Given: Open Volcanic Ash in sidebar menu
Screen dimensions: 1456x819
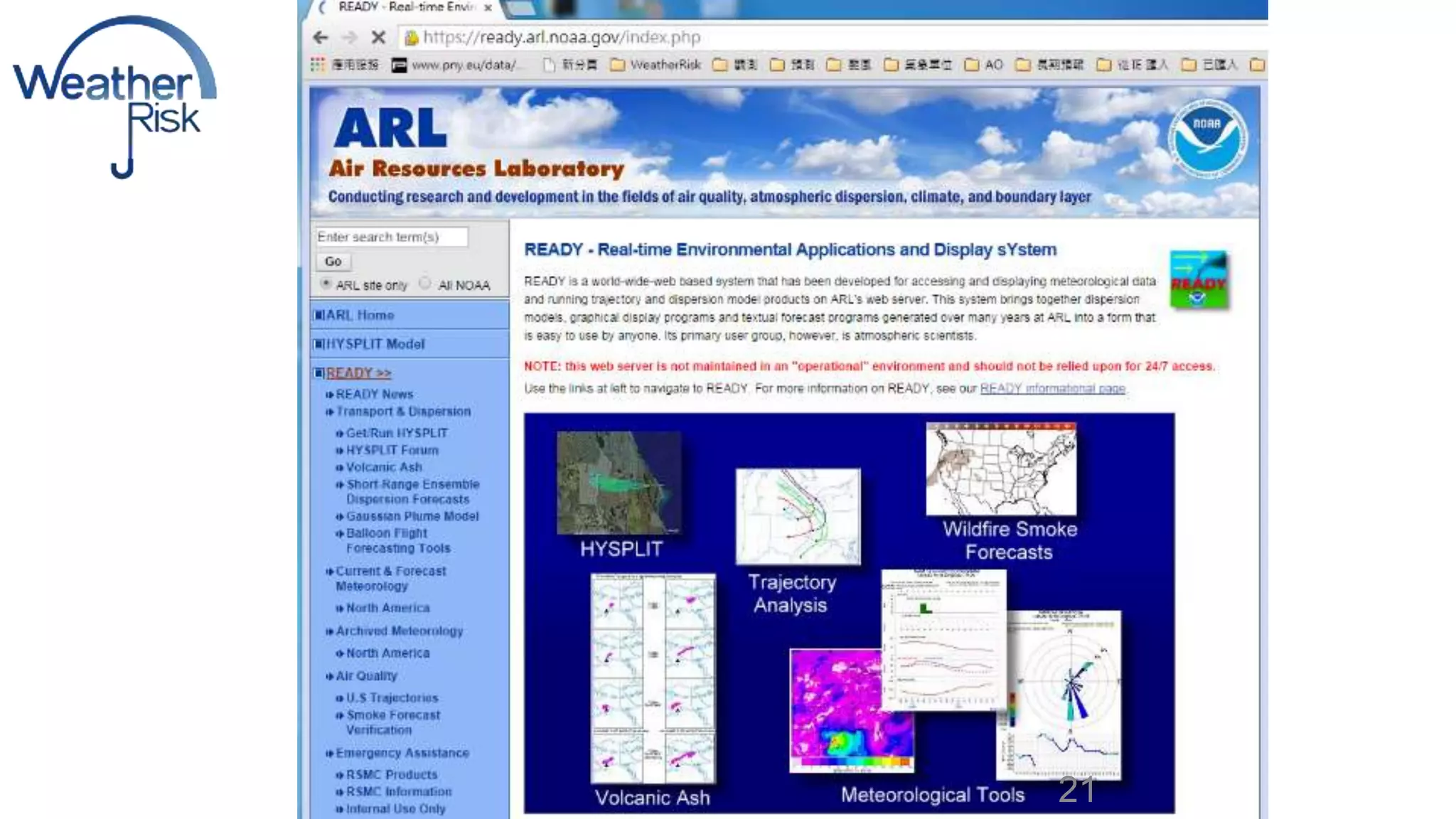Looking at the screenshot, I should click(x=384, y=467).
